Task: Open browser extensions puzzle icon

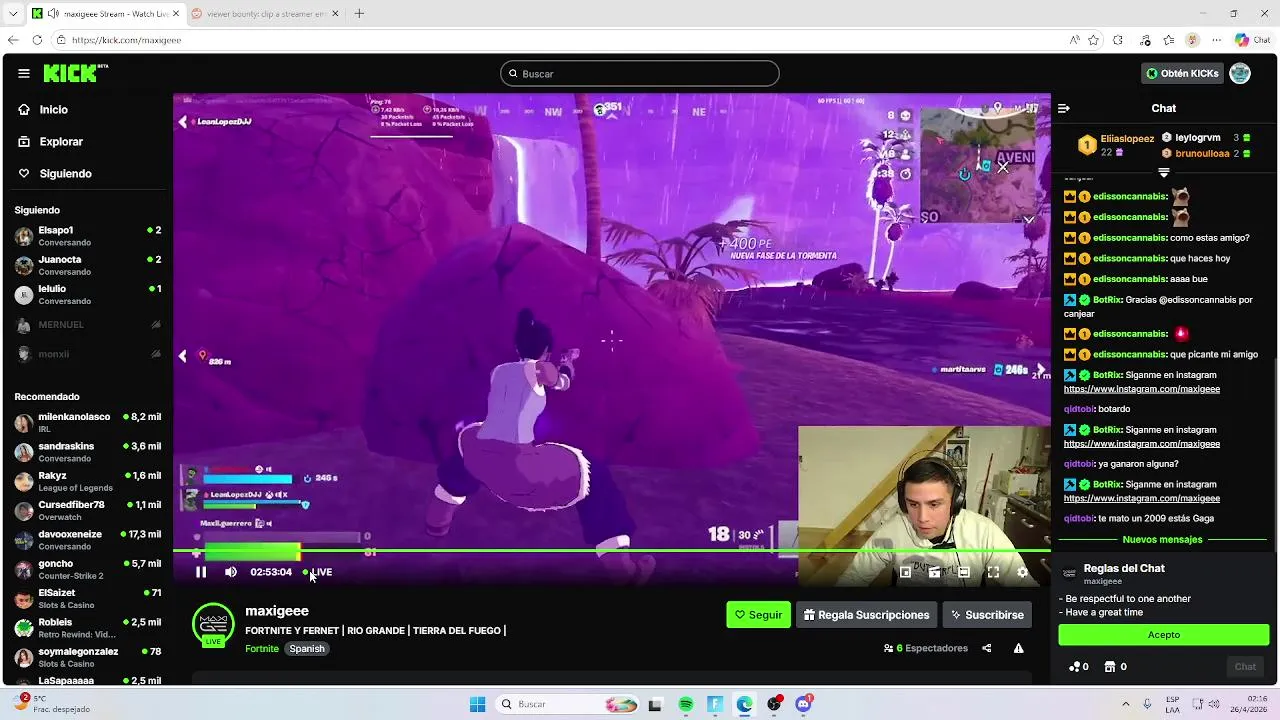Action: (1118, 40)
